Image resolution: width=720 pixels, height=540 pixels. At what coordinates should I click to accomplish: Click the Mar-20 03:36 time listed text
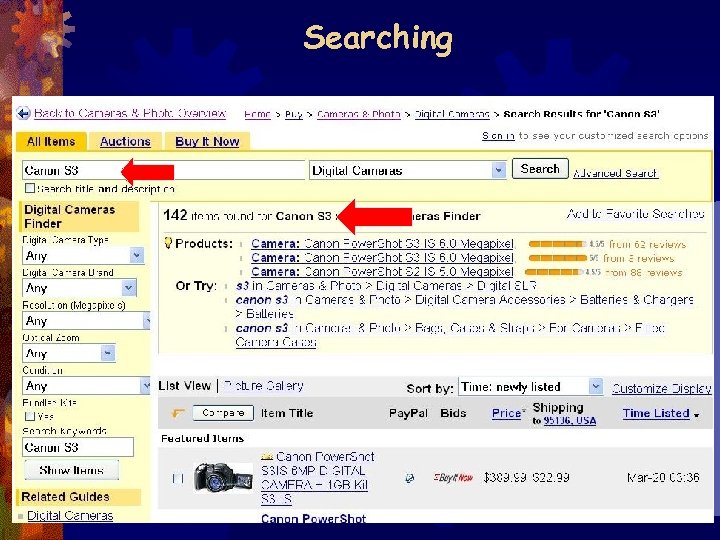pos(663,478)
